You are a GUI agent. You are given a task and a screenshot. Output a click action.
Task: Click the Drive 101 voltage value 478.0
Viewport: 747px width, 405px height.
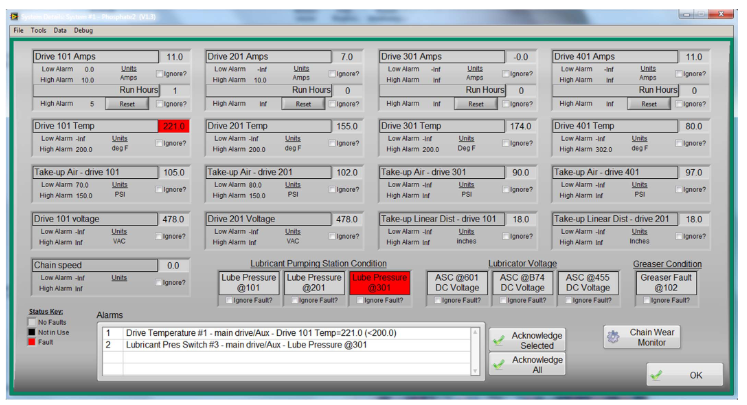tap(173, 219)
